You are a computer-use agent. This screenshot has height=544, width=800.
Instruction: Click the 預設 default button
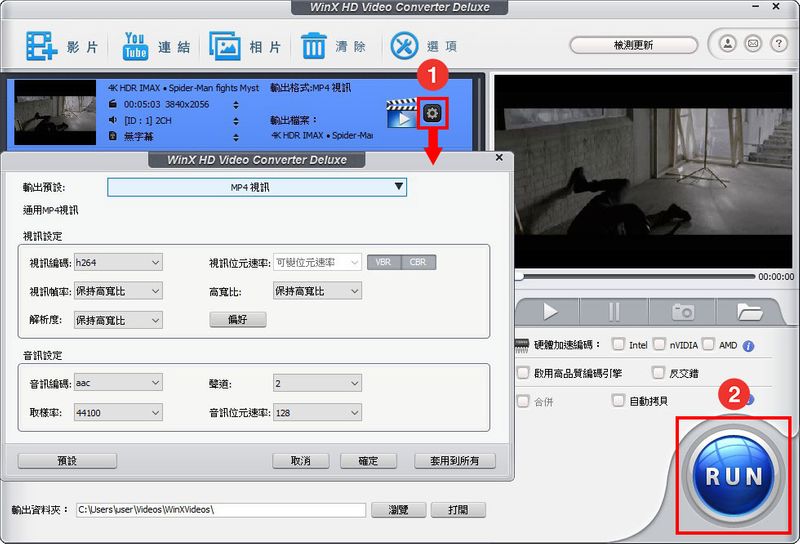tap(67, 461)
